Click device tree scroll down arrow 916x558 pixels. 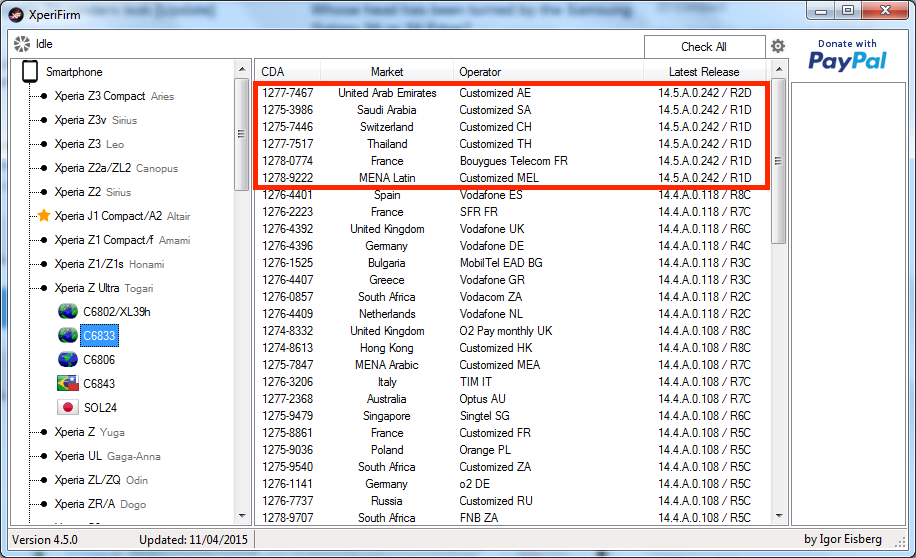242,516
